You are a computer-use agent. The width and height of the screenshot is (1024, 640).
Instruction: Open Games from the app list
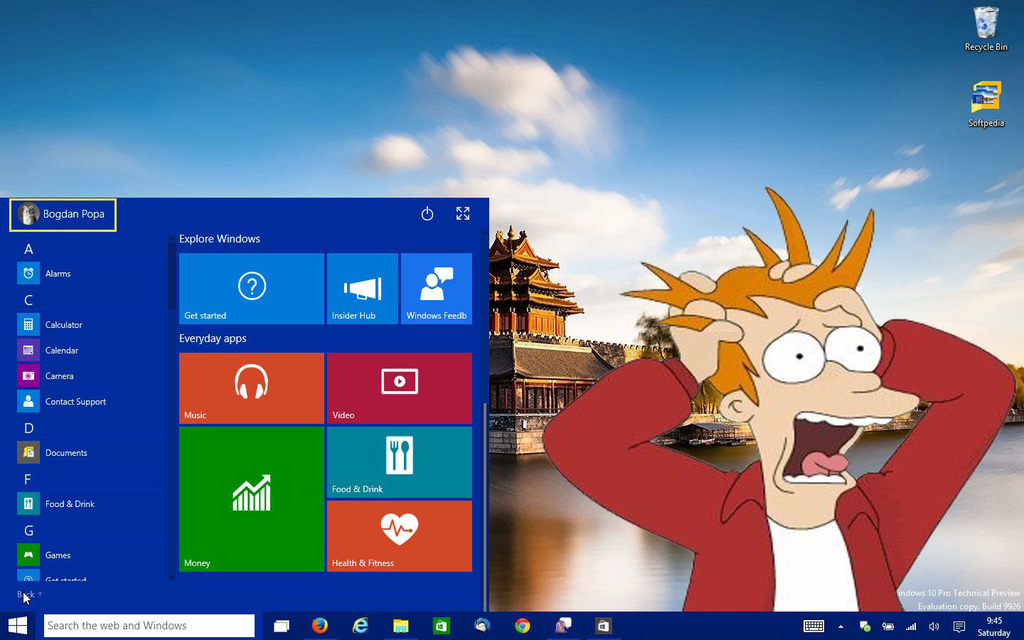[91, 555]
